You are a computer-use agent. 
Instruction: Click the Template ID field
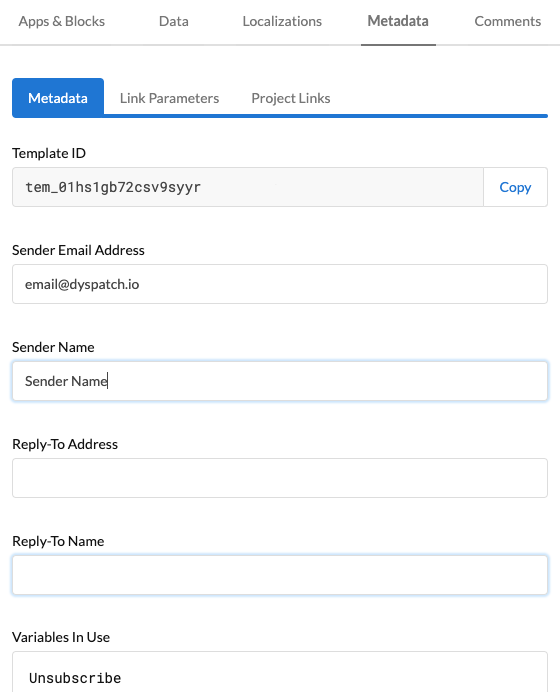(x=248, y=187)
